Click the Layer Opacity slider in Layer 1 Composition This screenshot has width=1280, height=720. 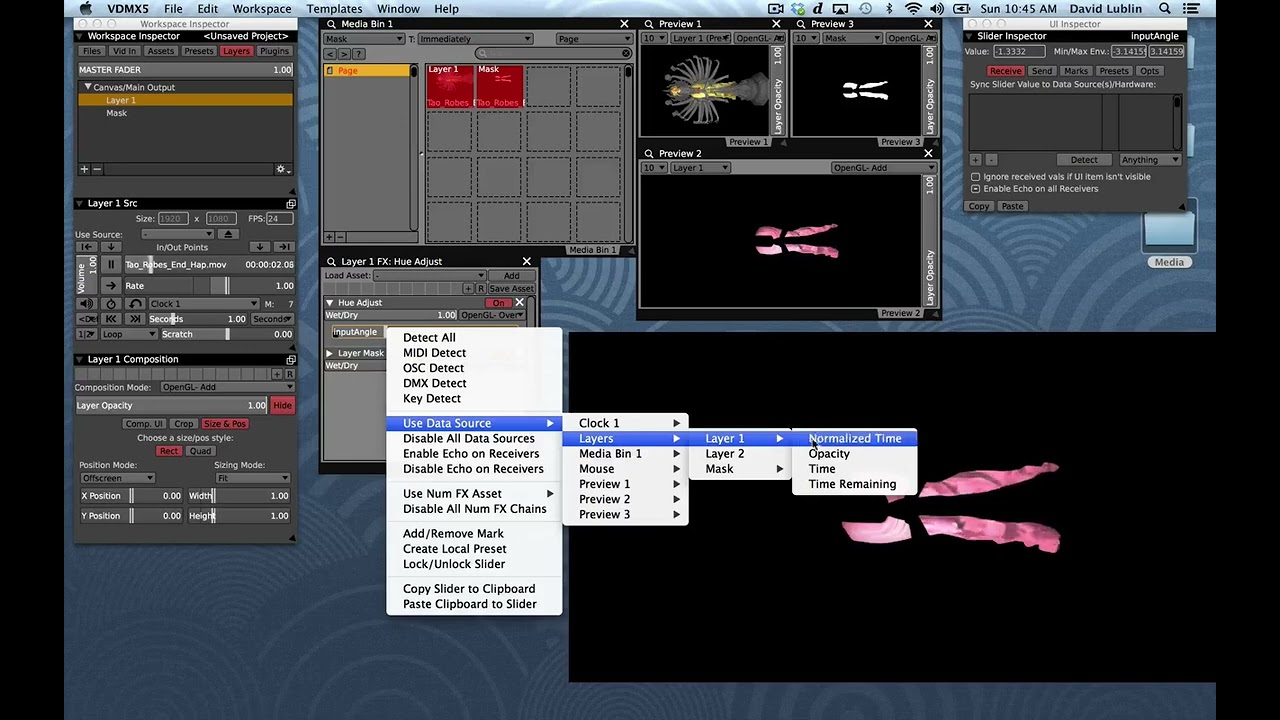[172, 406]
